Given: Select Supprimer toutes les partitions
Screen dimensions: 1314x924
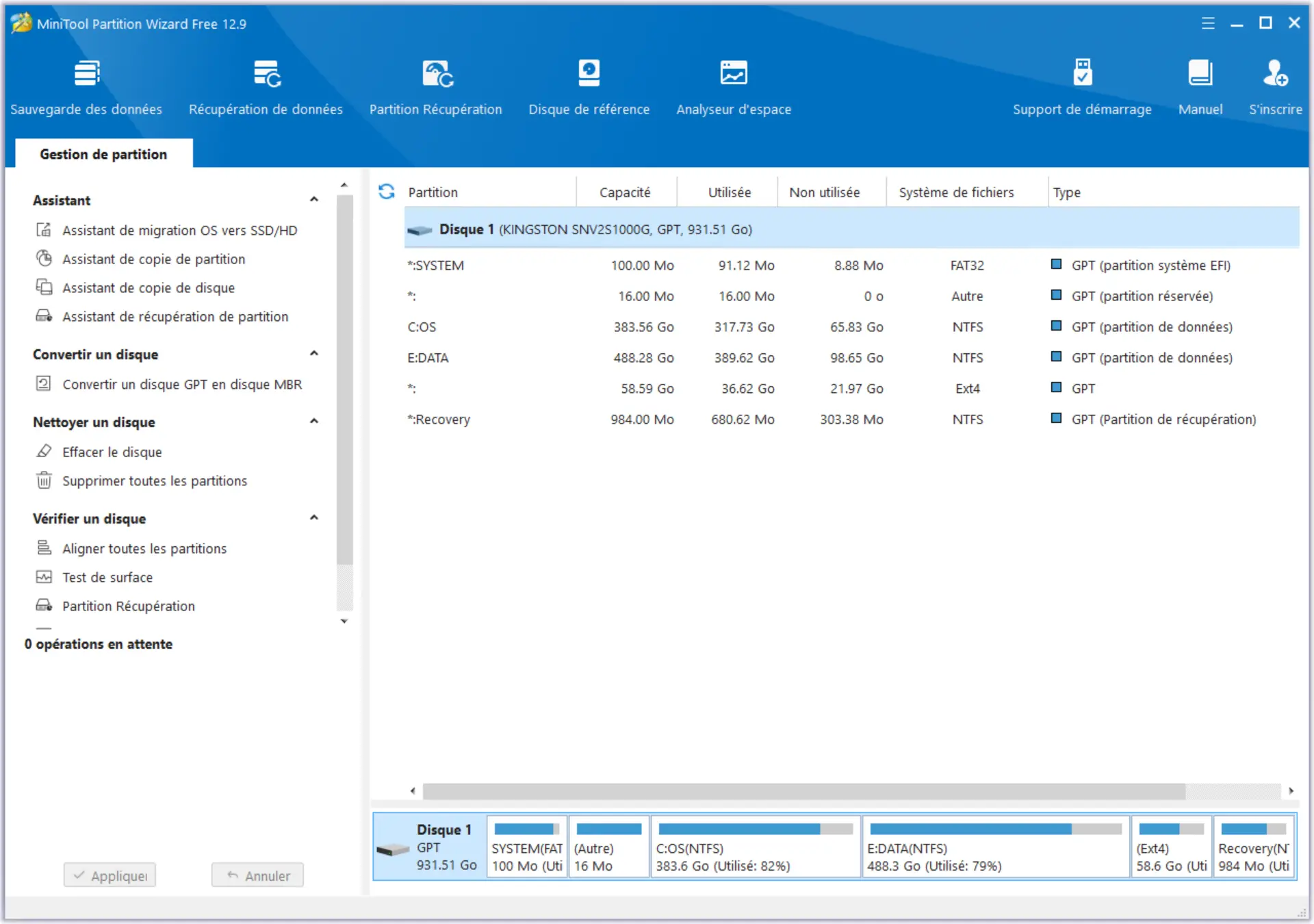Looking at the screenshot, I should 155,481.
